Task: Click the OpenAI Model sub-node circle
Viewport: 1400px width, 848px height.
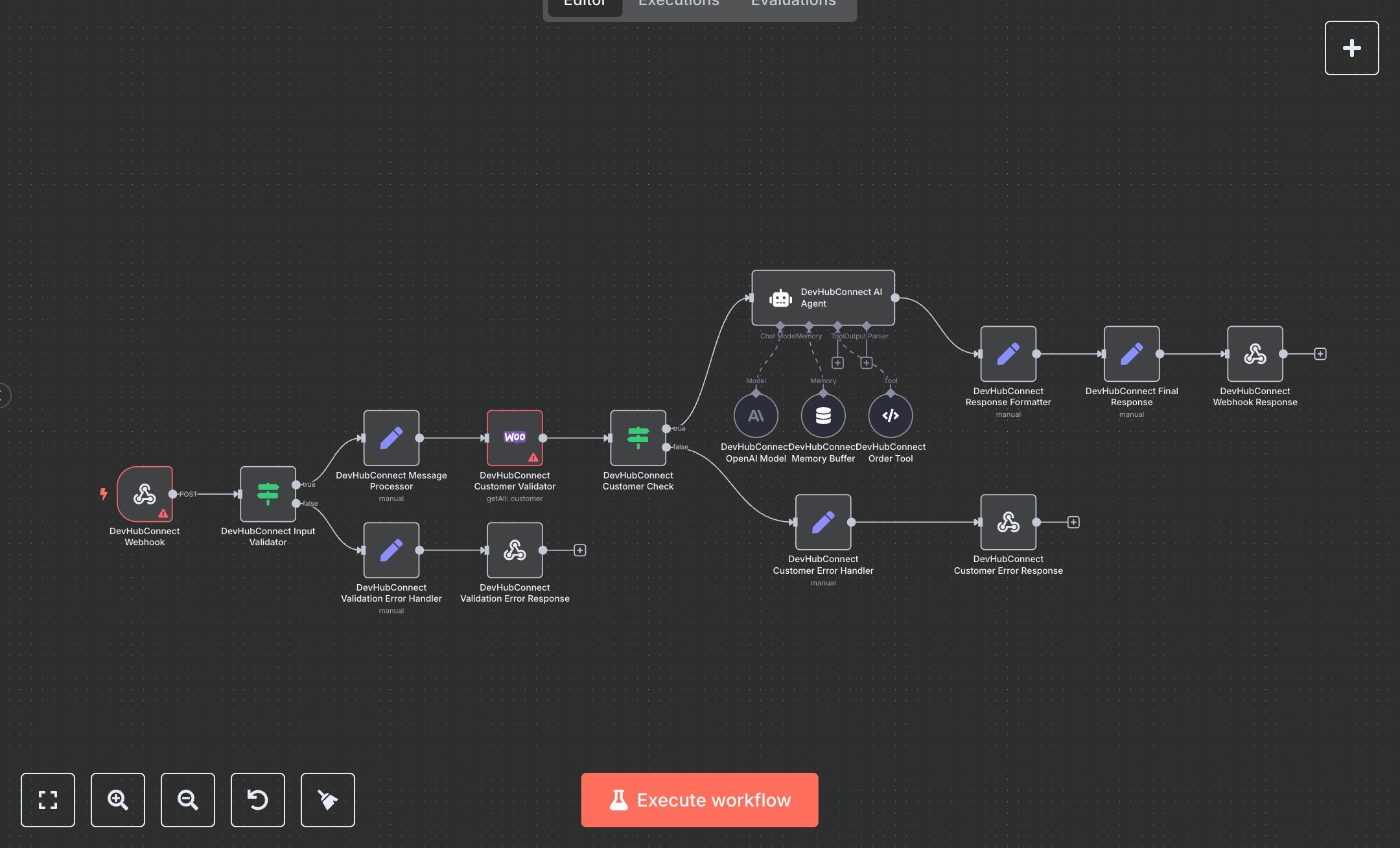Action: tap(756, 416)
